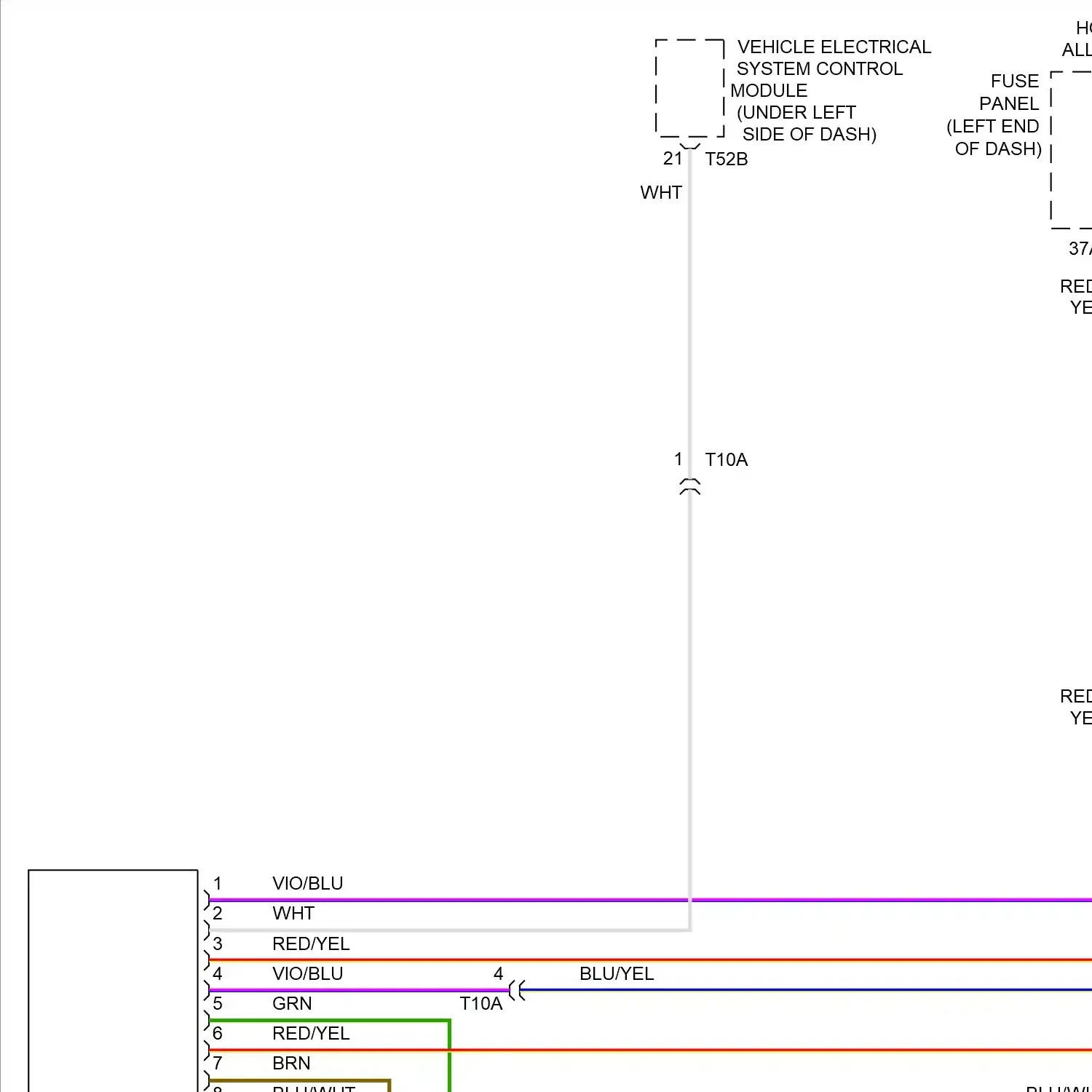1092x1092 pixels.
Task: Click the "VEHICLE ELECTRICAL" label text
Action: 834,47
